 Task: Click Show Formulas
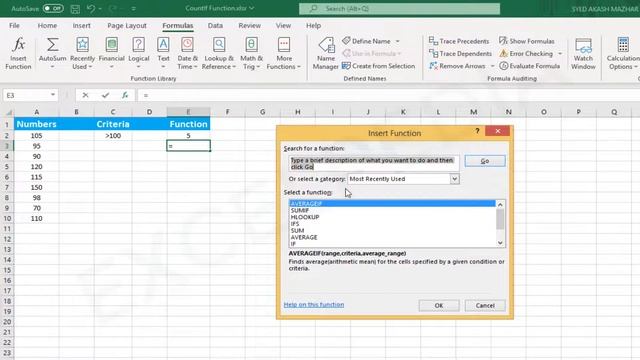[x=527, y=41]
